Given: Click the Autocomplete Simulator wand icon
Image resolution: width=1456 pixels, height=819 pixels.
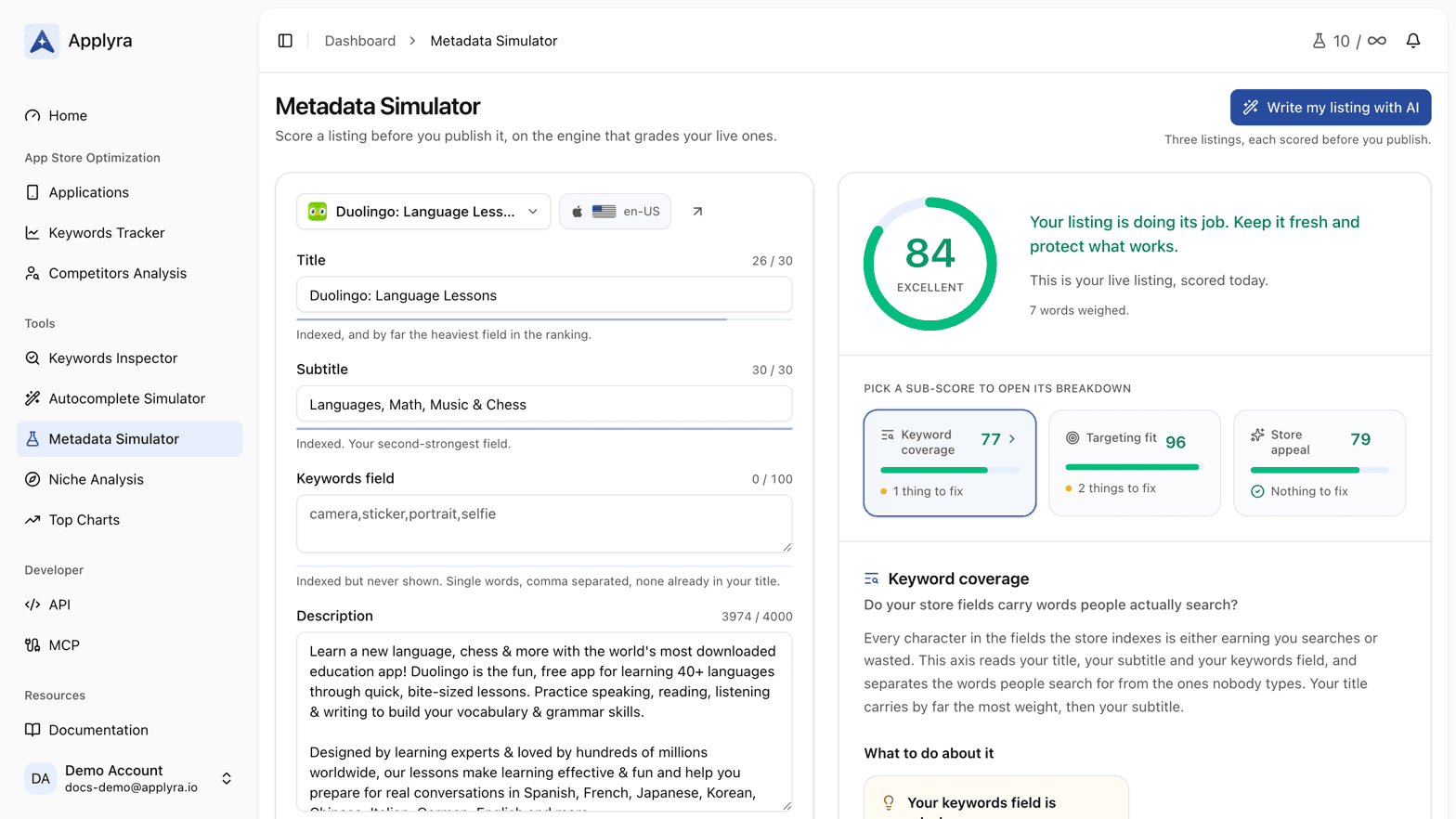Looking at the screenshot, I should [x=32, y=398].
